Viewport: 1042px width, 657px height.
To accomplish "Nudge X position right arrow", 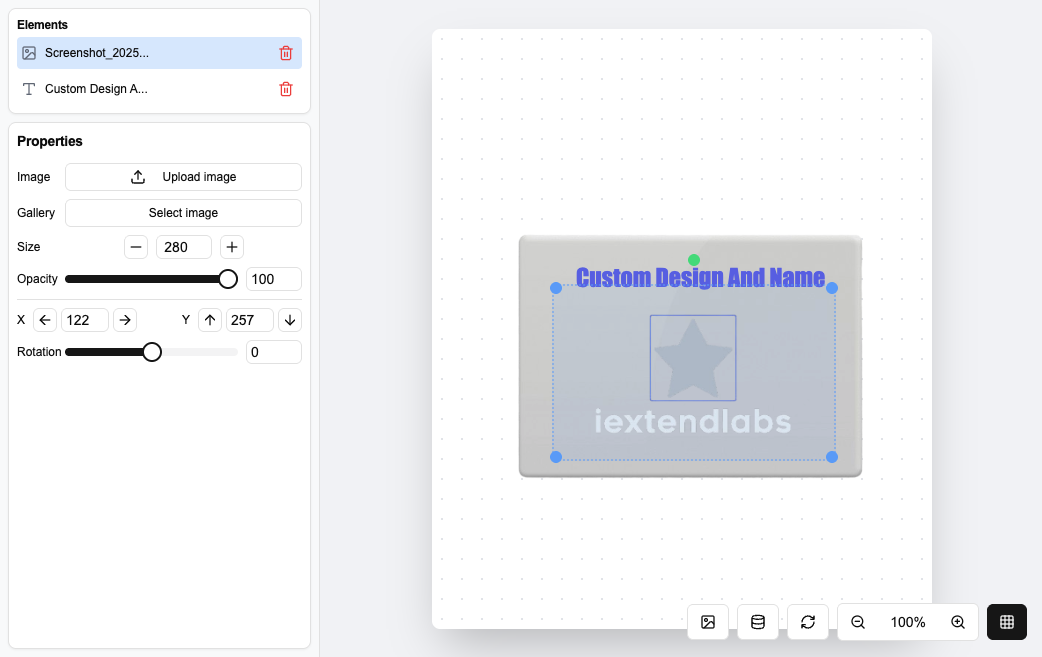I will click(125, 320).
